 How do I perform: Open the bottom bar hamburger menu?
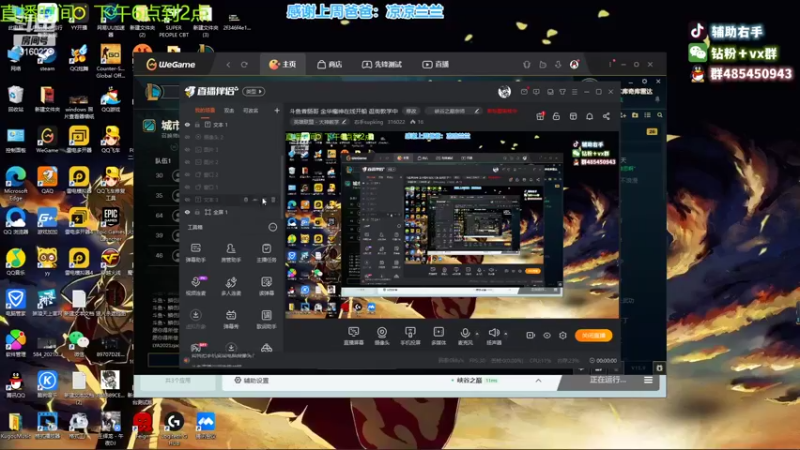tap(648, 380)
